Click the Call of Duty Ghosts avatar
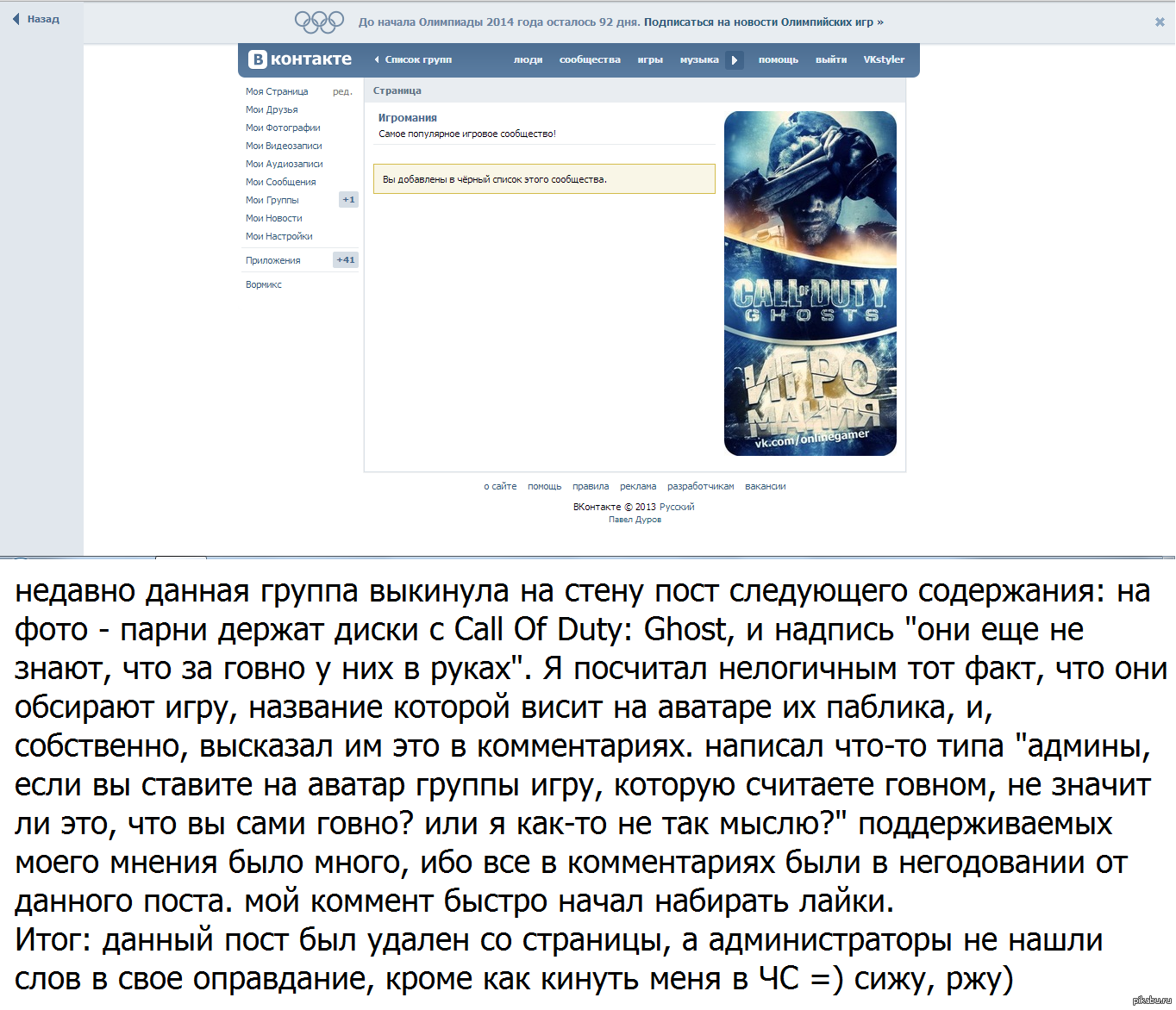 [x=810, y=284]
